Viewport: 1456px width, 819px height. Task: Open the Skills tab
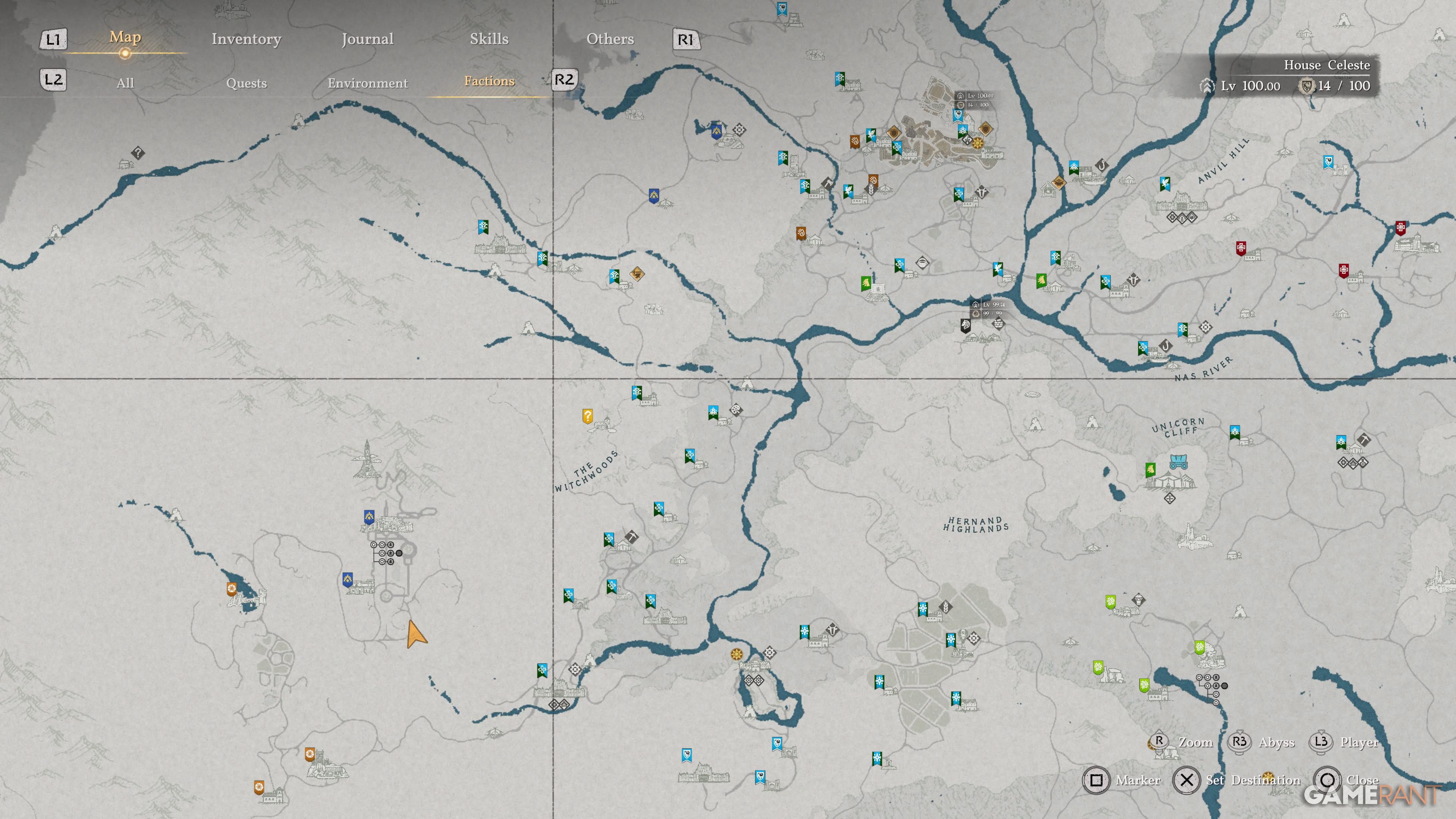pos(489,39)
